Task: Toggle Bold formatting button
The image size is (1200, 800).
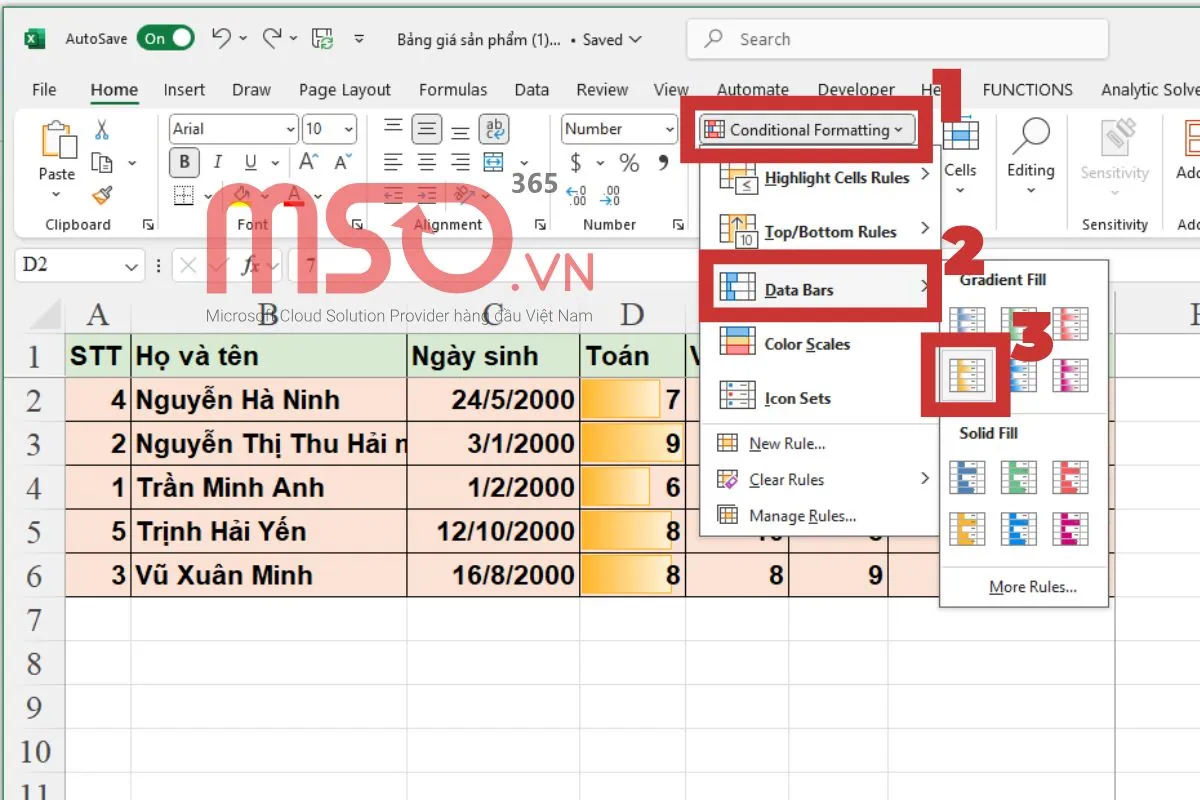Action: pyautogui.click(x=184, y=162)
